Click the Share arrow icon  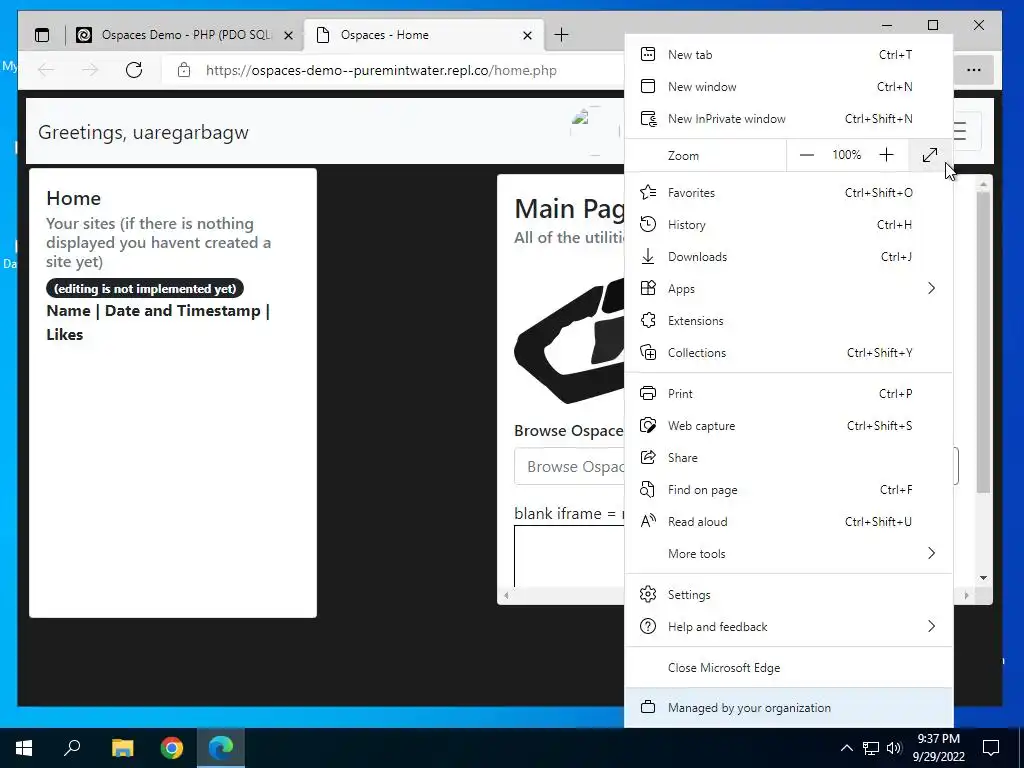[648, 457]
